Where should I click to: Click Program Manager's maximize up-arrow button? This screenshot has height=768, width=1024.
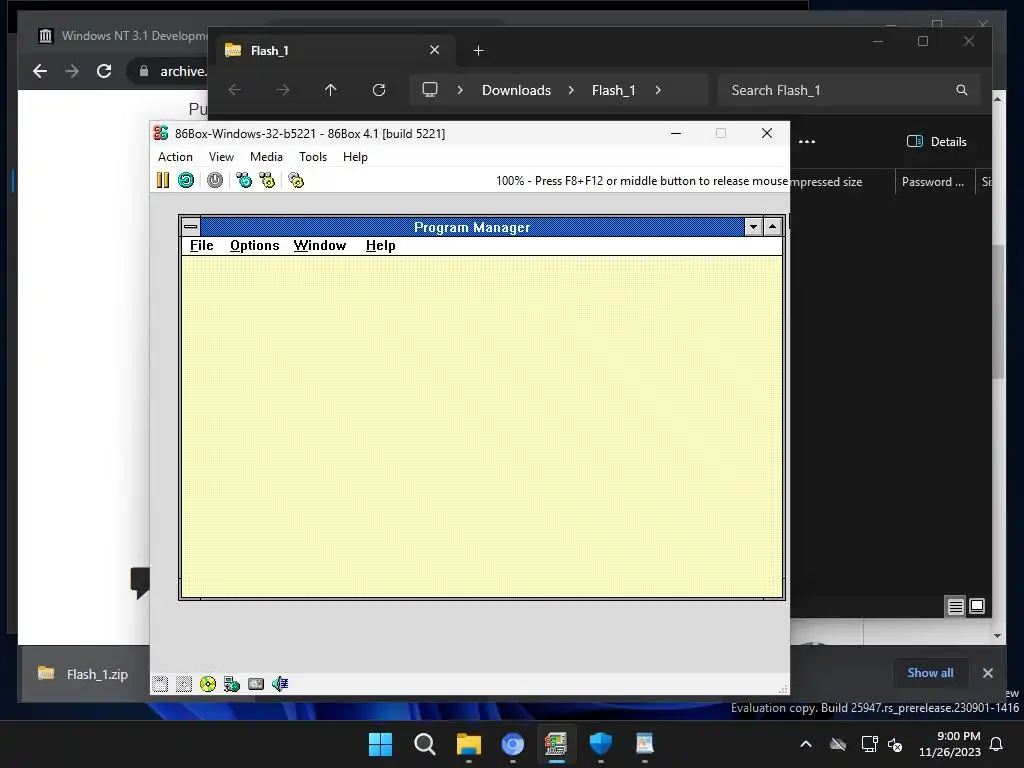(x=773, y=227)
